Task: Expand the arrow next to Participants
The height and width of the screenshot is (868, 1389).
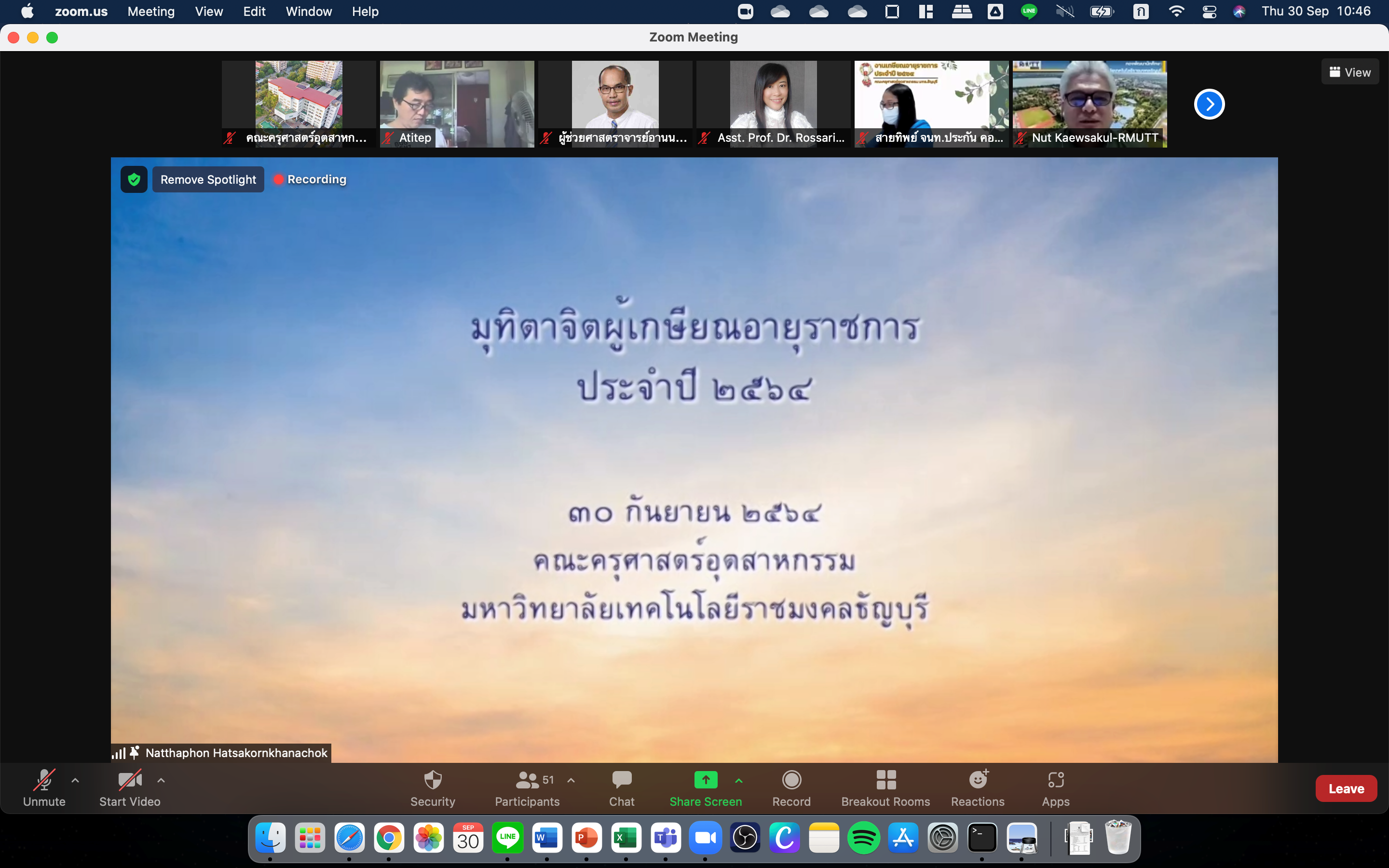Action: pyautogui.click(x=571, y=780)
